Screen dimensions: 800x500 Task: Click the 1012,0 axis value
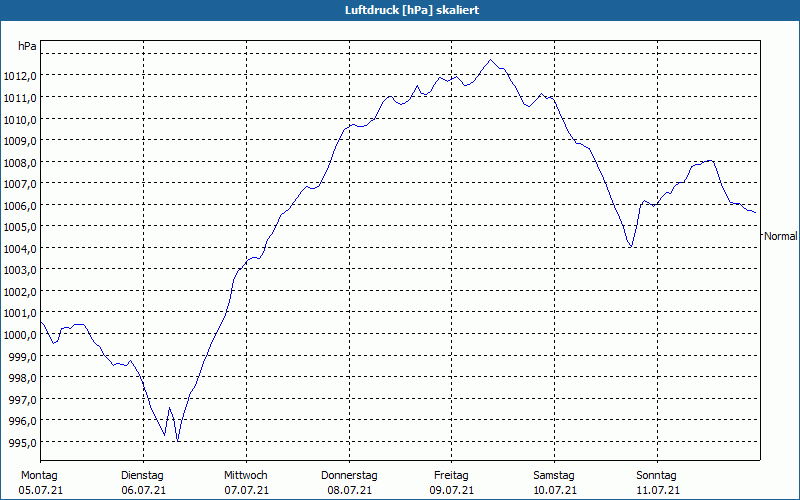[x=20, y=76]
